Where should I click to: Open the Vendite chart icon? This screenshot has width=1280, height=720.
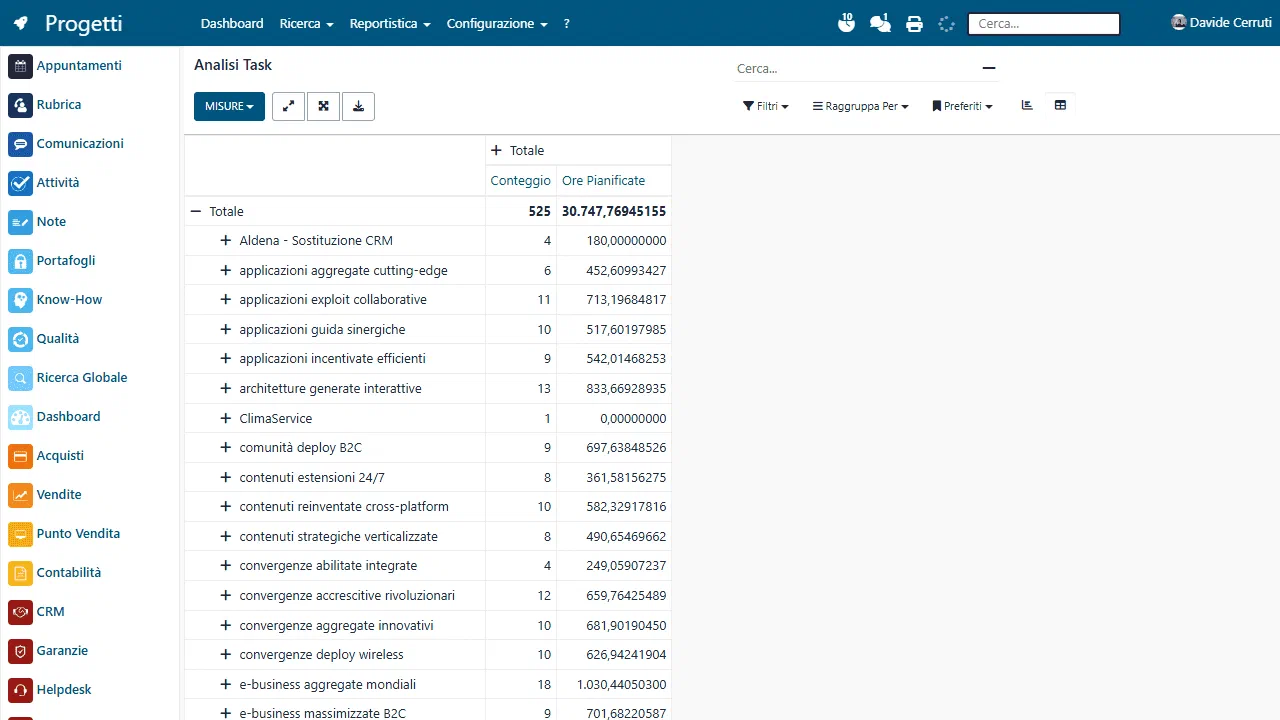(x=21, y=495)
